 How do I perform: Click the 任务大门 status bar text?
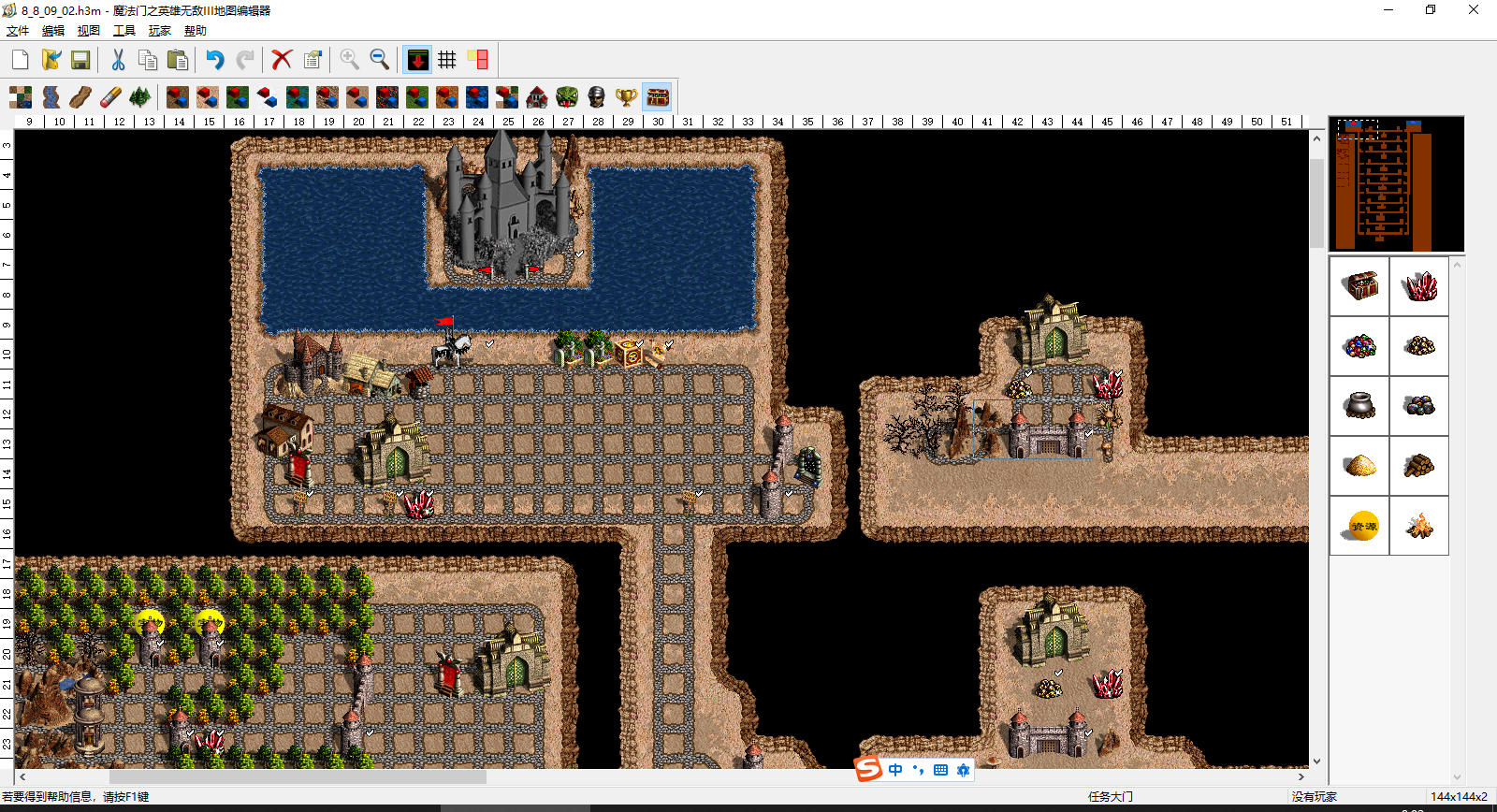pyautogui.click(x=1111, y=797)
